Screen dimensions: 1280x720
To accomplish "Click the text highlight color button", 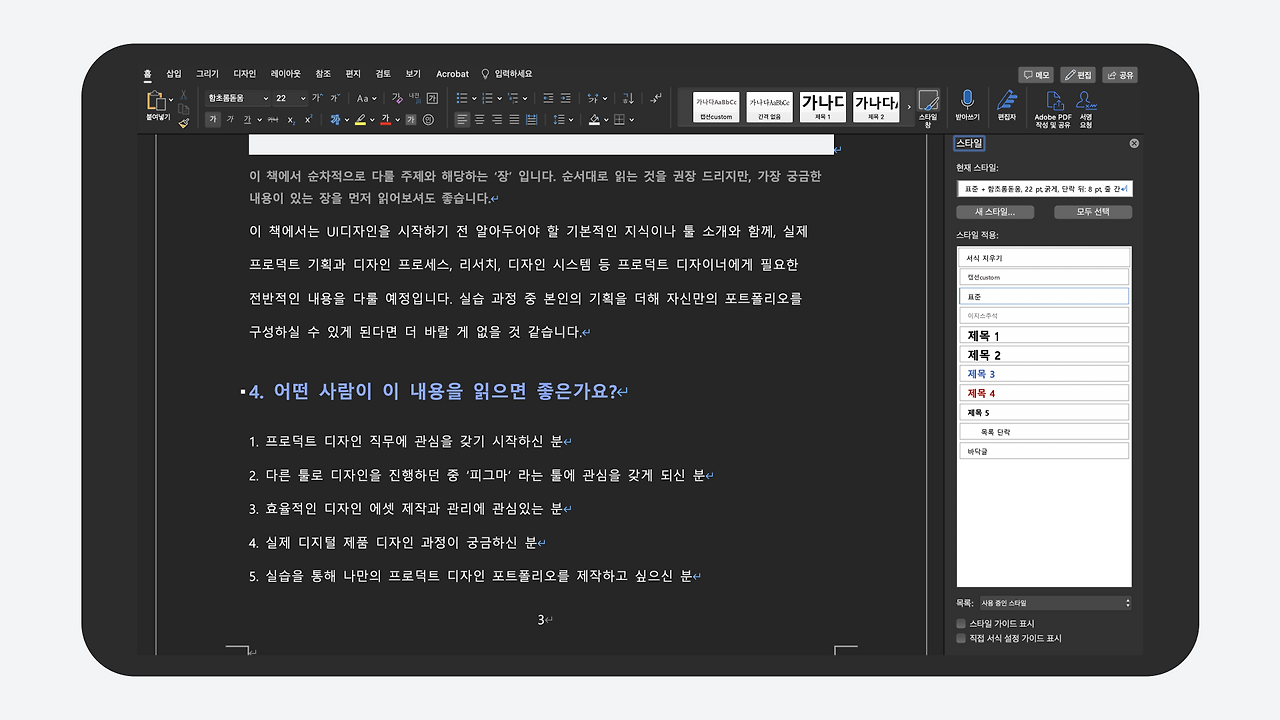I will (x=360, y=120).
